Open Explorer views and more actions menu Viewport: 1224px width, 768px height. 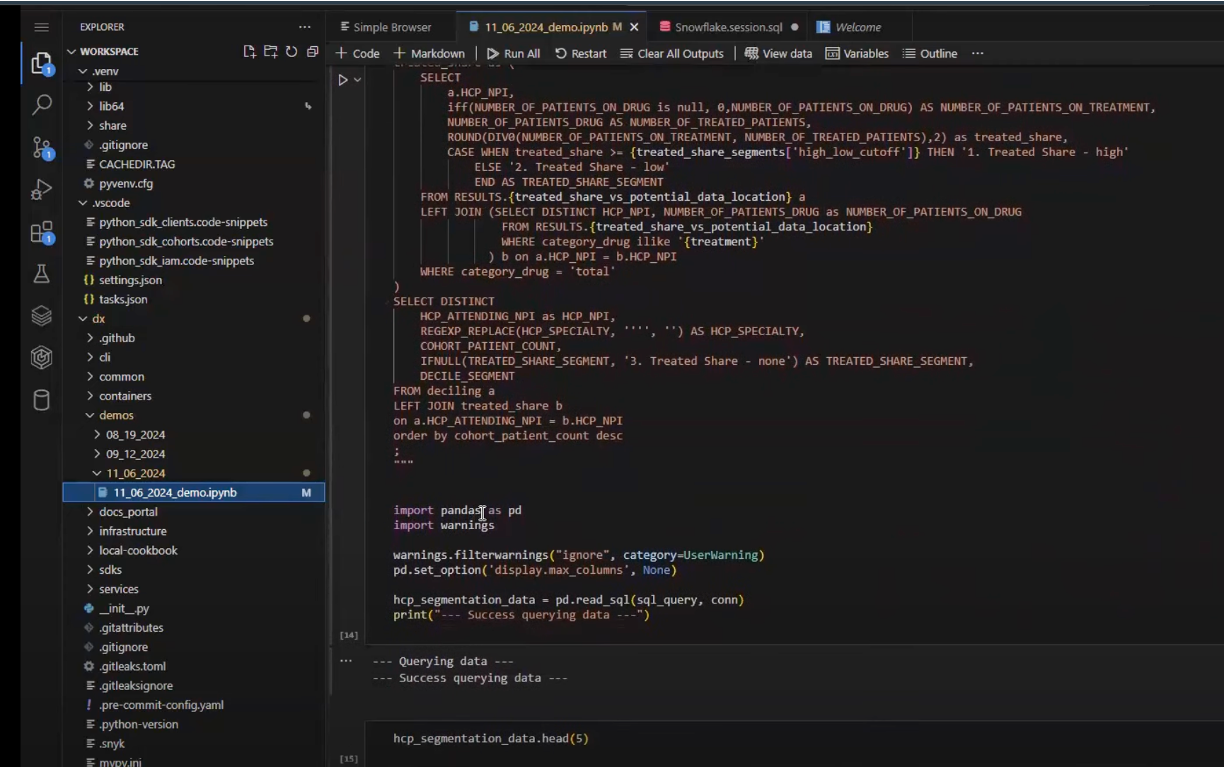(304, 27)
